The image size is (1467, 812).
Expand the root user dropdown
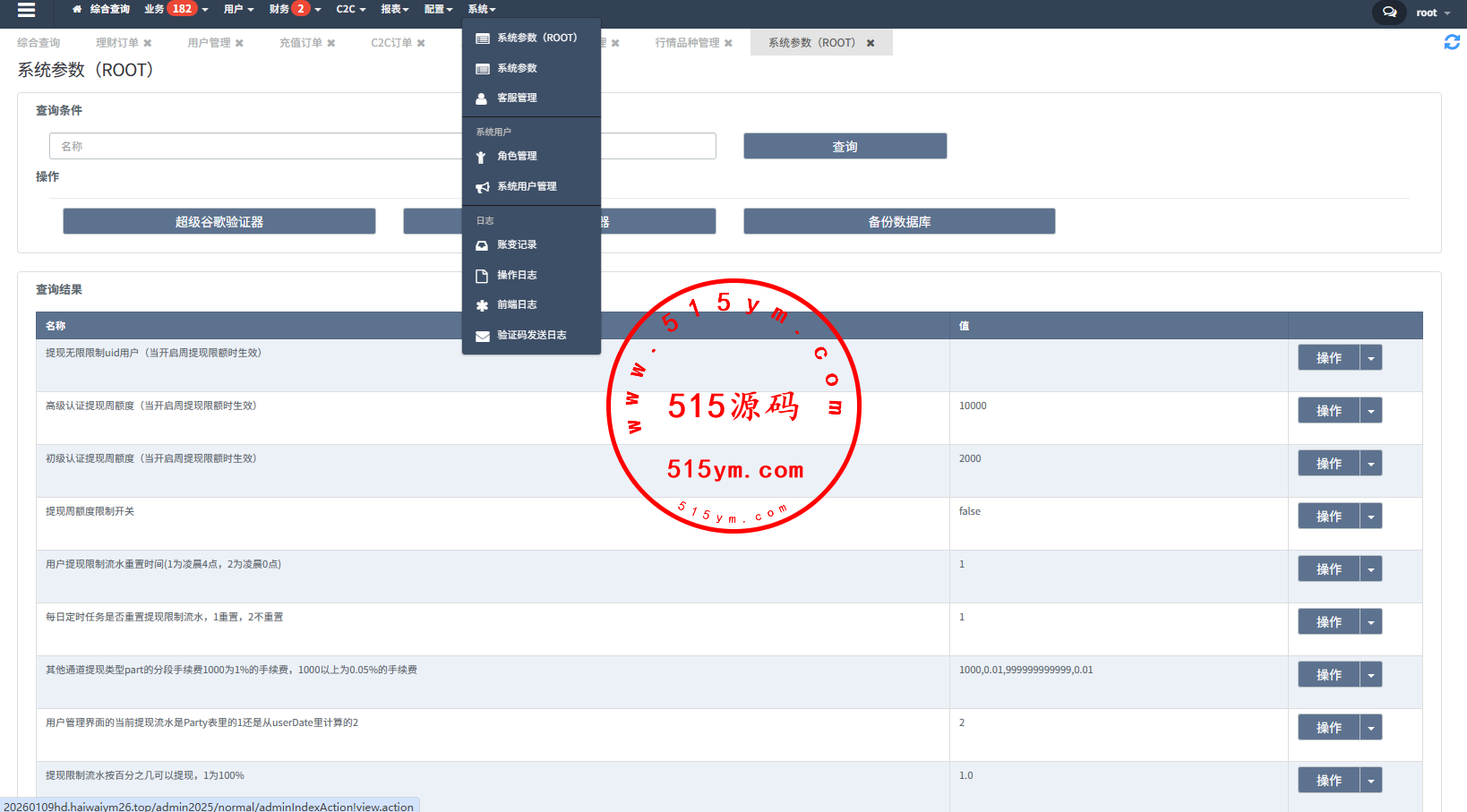click(1433, 13)
